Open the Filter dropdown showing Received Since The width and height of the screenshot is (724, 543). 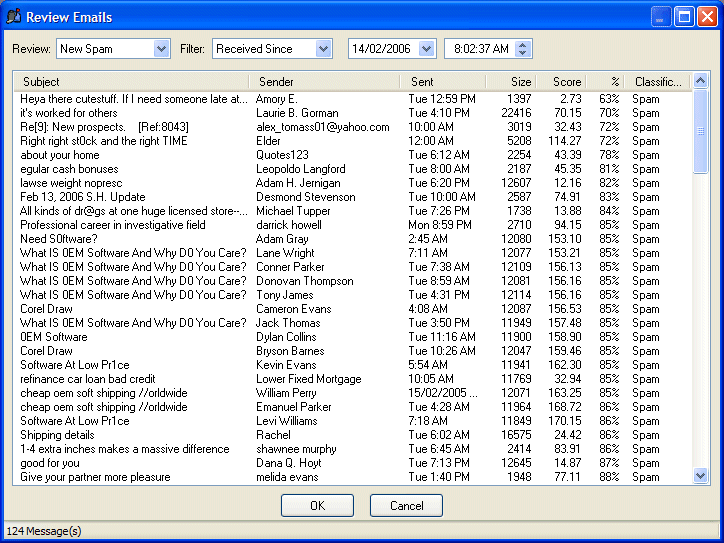(323, 48)
